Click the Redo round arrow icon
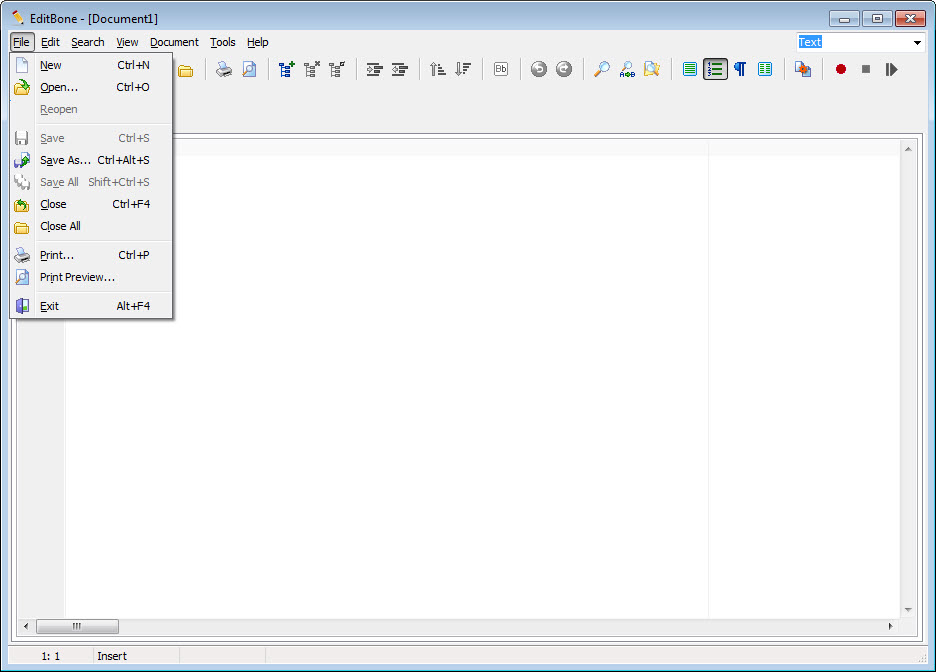Screen dimensions: 936x672 (x=564, y=69)
